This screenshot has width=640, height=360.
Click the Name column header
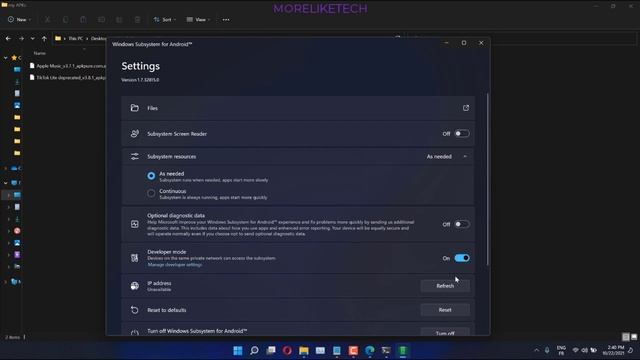click(40, 53)
